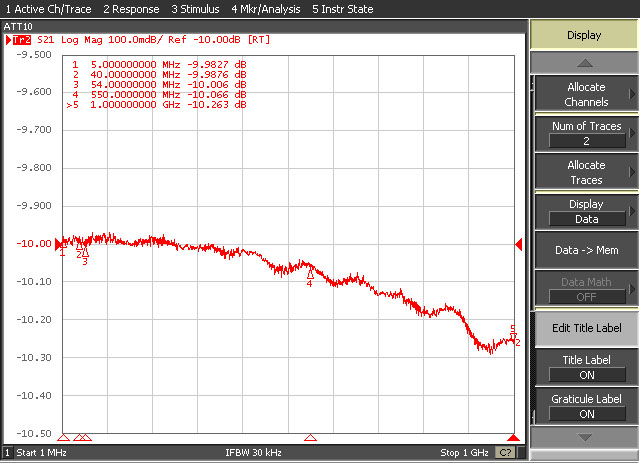Open Num of Traces submenu

tap(586, 134)
